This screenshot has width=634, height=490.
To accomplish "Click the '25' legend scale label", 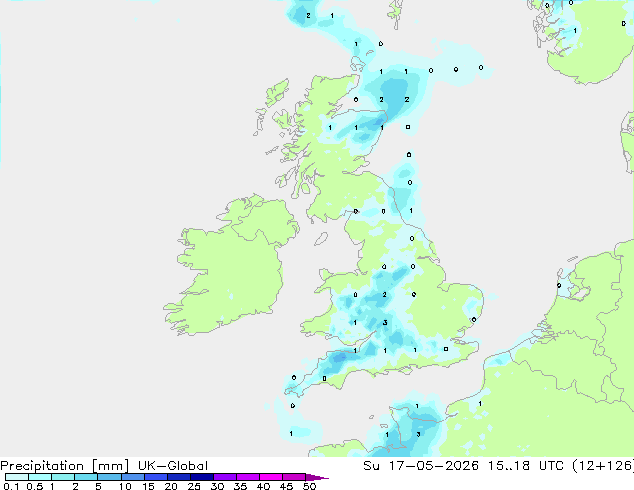I will point(194,486).
